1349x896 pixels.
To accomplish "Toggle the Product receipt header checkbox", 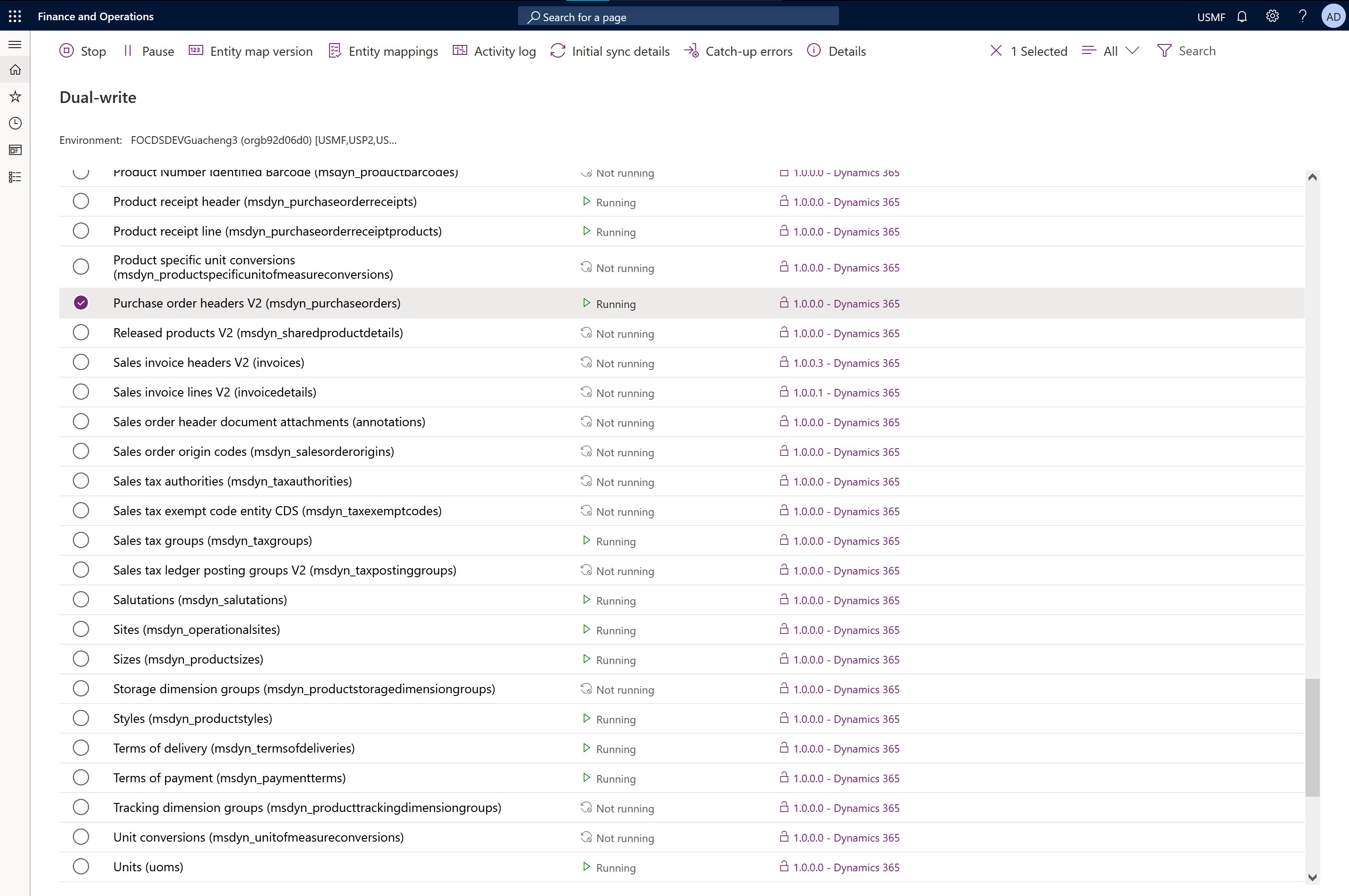I will click(80, 201).
